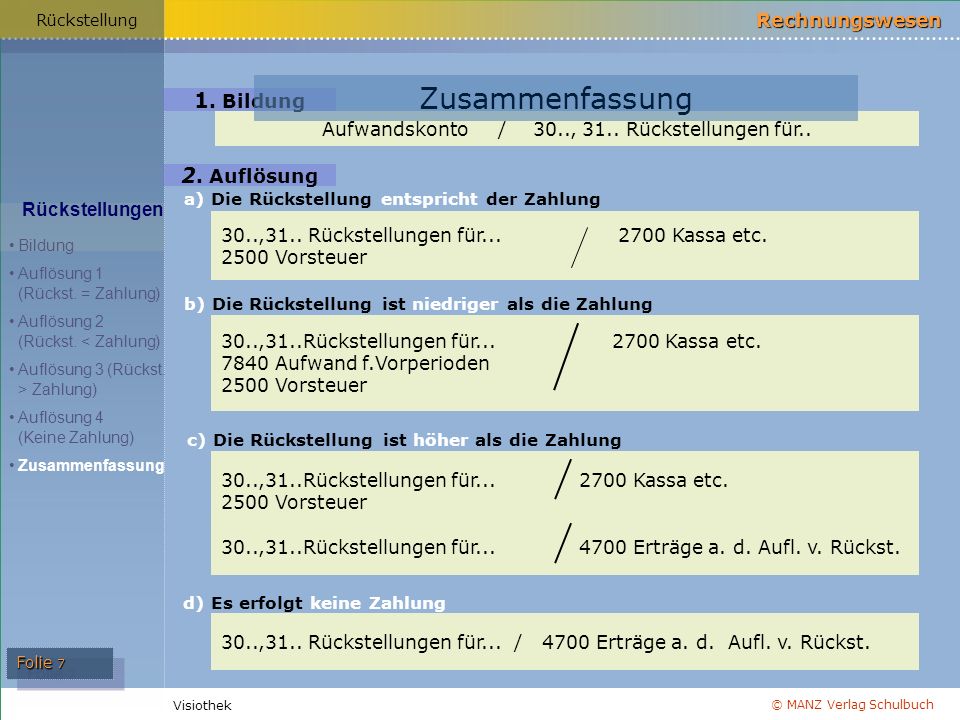960x720 pixels.
Task: Click the highlighted Zusammenfassung sidebar entry
Action: [x=91, y=465]
